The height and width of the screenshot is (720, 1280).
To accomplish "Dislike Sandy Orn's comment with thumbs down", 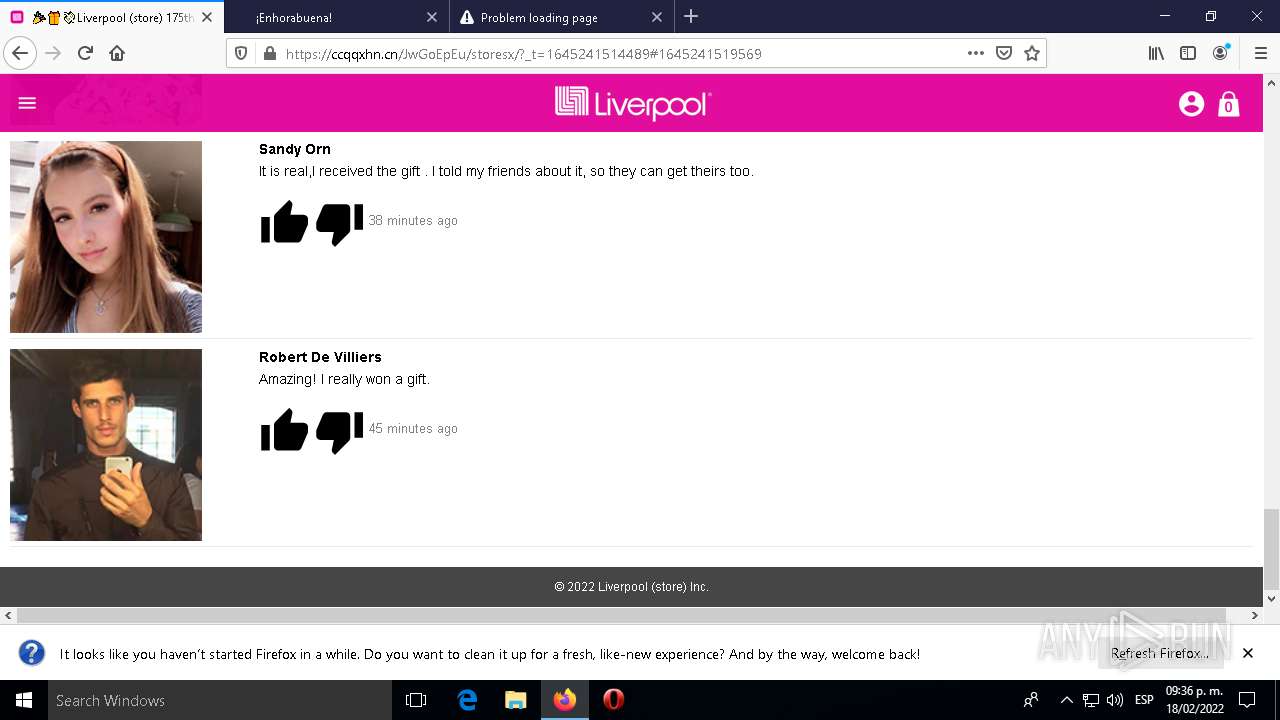I will point(340,223).
